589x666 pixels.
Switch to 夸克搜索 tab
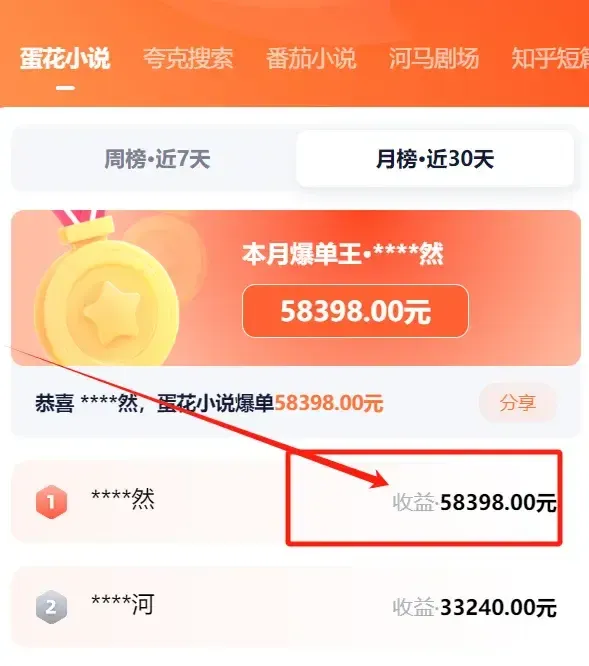click(188, 59)
